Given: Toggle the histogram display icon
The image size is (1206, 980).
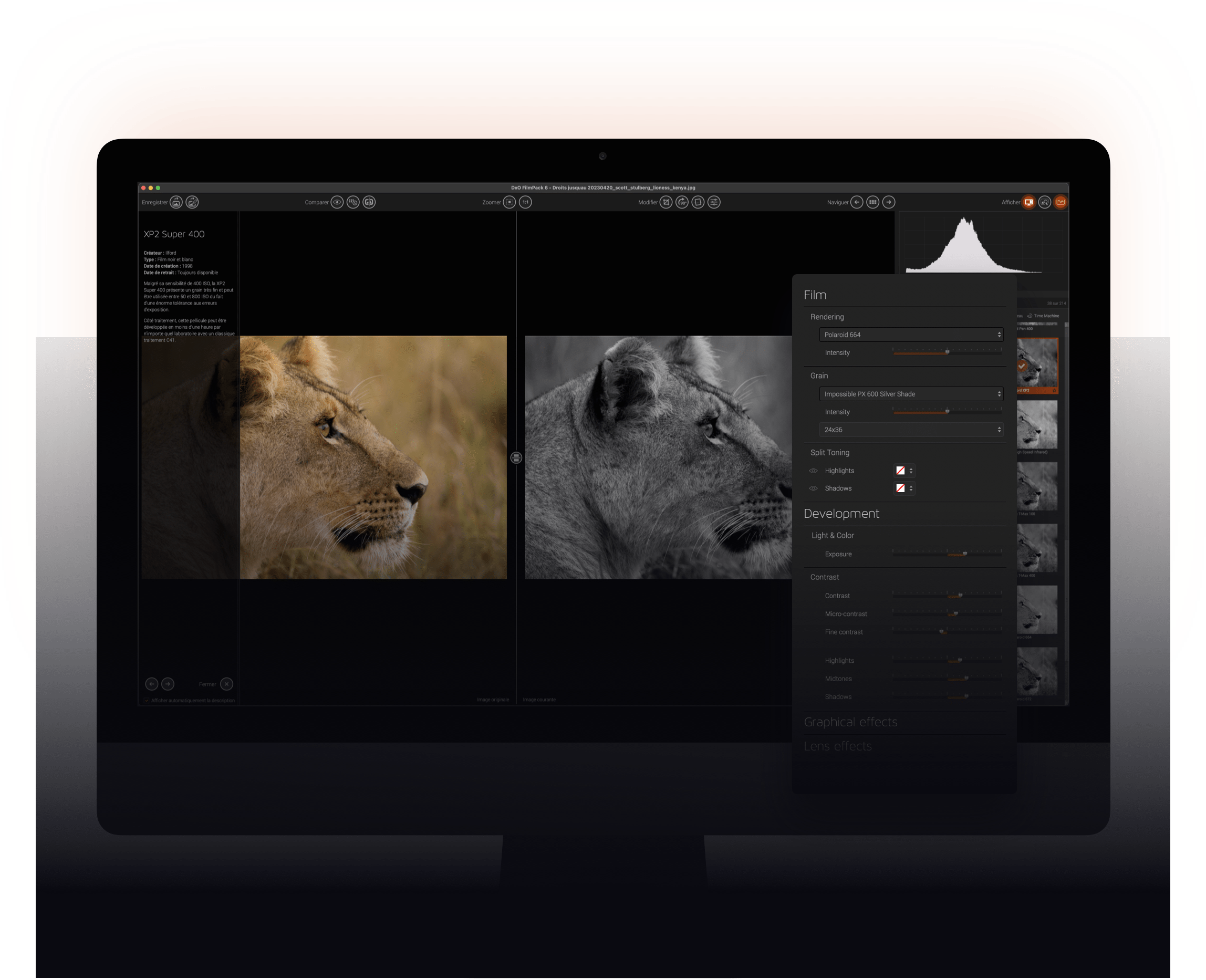Looking at the screenshot, I should [1061, 202].
